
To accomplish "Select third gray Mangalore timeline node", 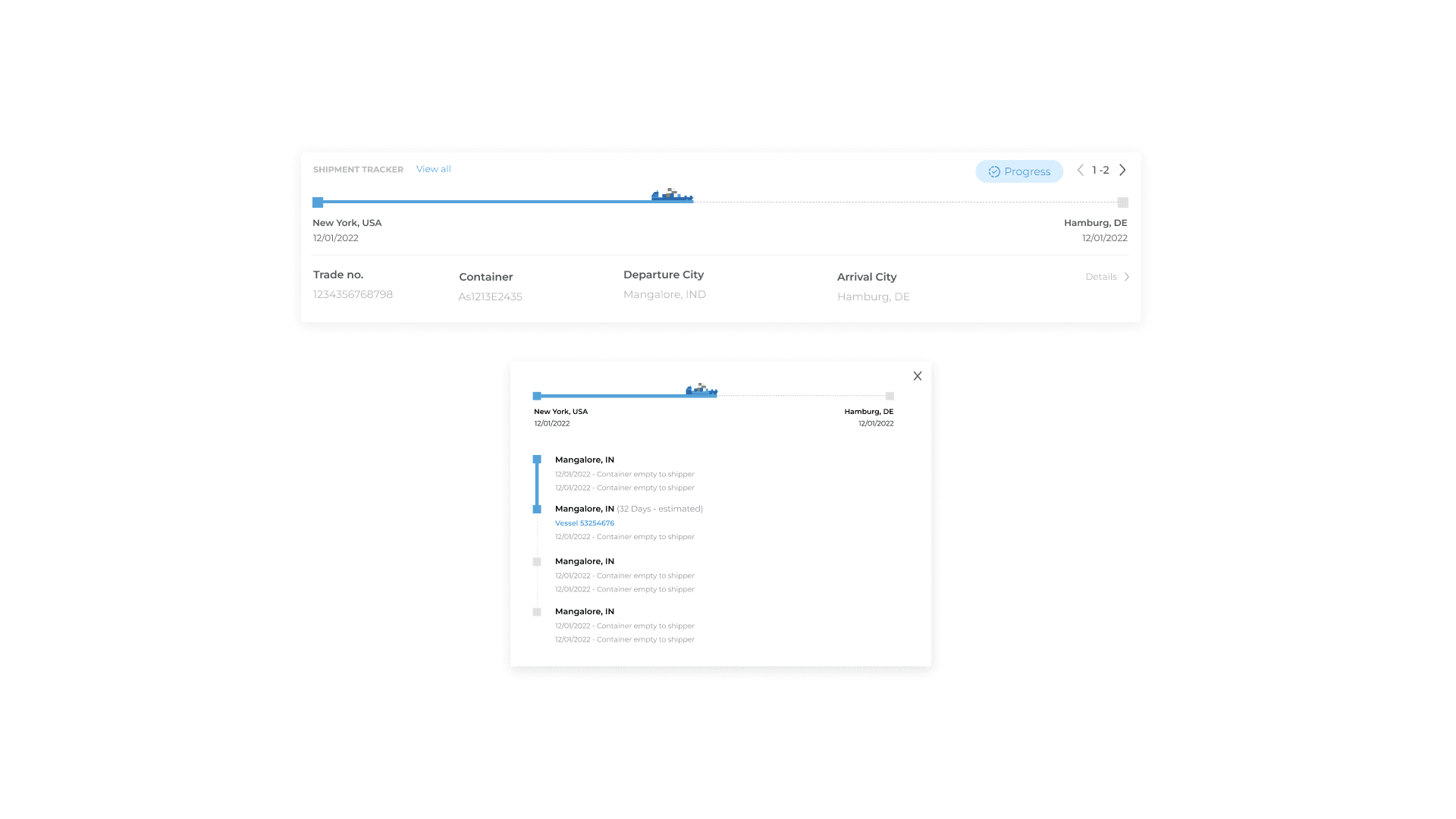I will coord(537,562).
